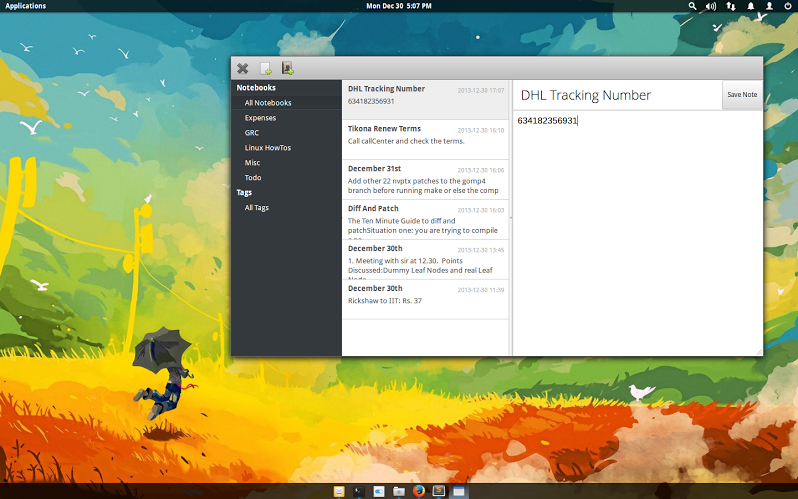798x499 pixels.
Task: Select the DHL Tracking Number note in list
Action: [425, 100]
